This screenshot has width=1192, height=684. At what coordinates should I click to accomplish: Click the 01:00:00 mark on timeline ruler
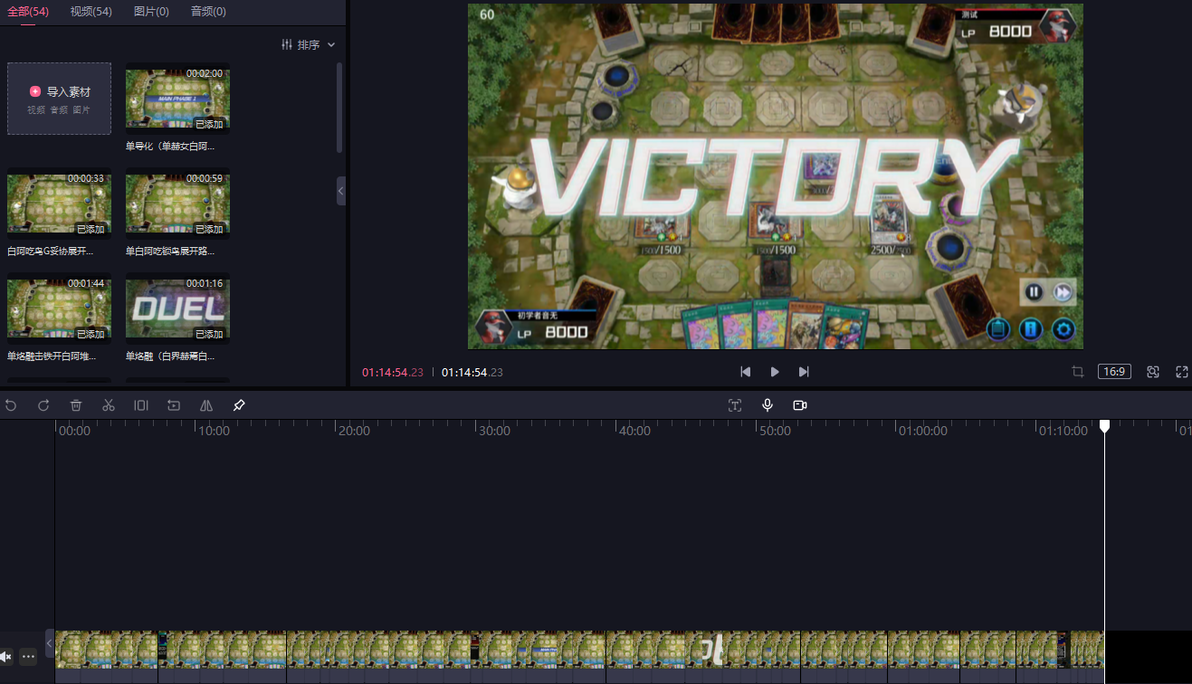click(x=923, y=431)
